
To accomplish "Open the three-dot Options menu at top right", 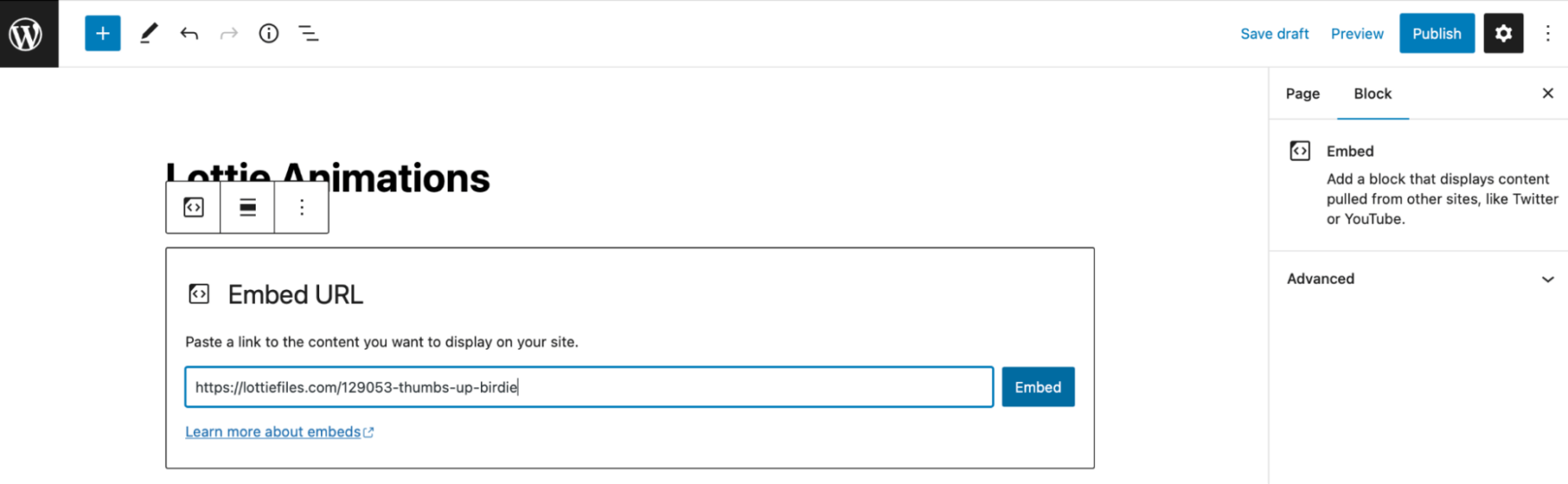I will (x=1548, y=34).
